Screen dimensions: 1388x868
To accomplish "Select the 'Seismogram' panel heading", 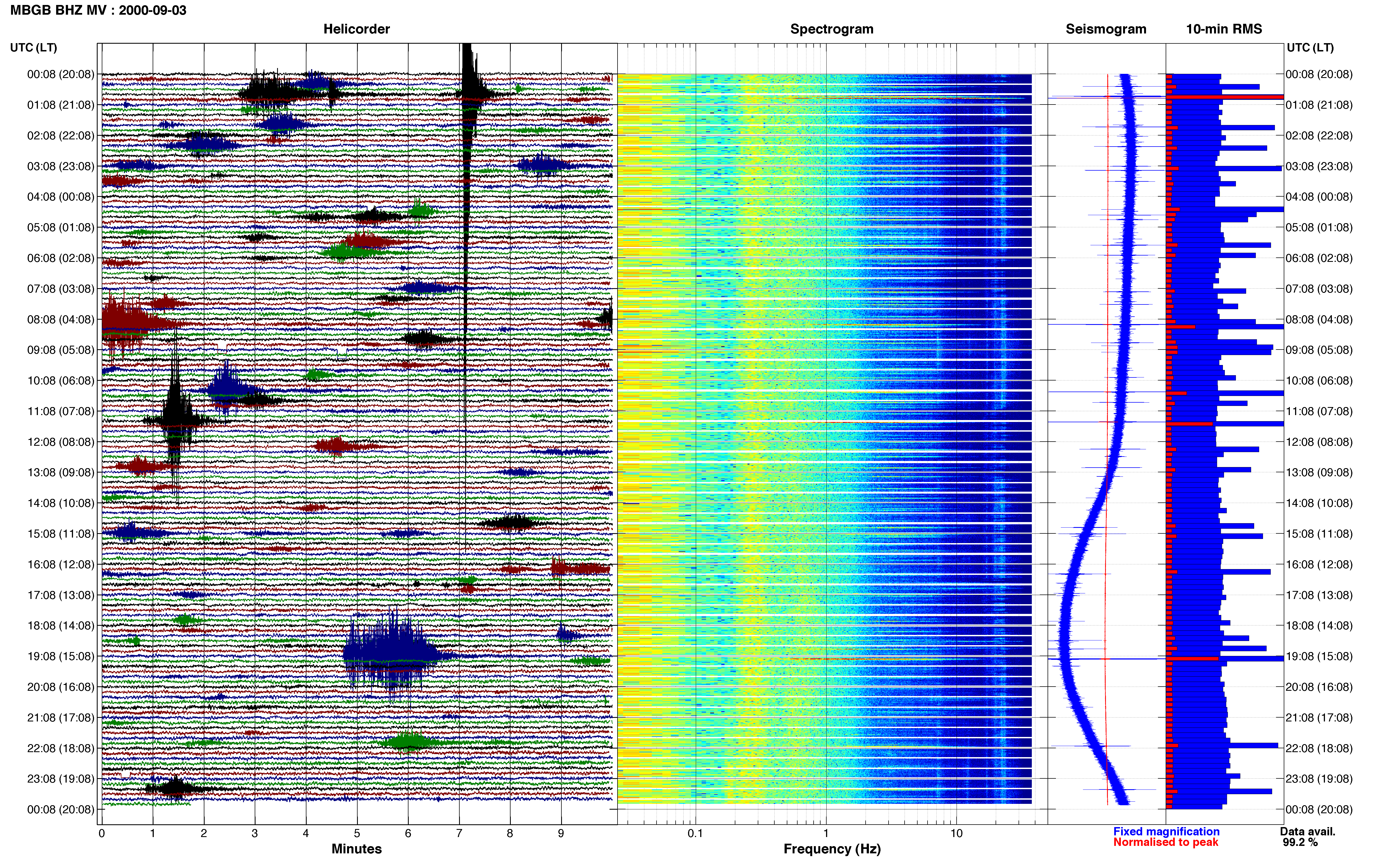I will click(x=1106, y=29).
